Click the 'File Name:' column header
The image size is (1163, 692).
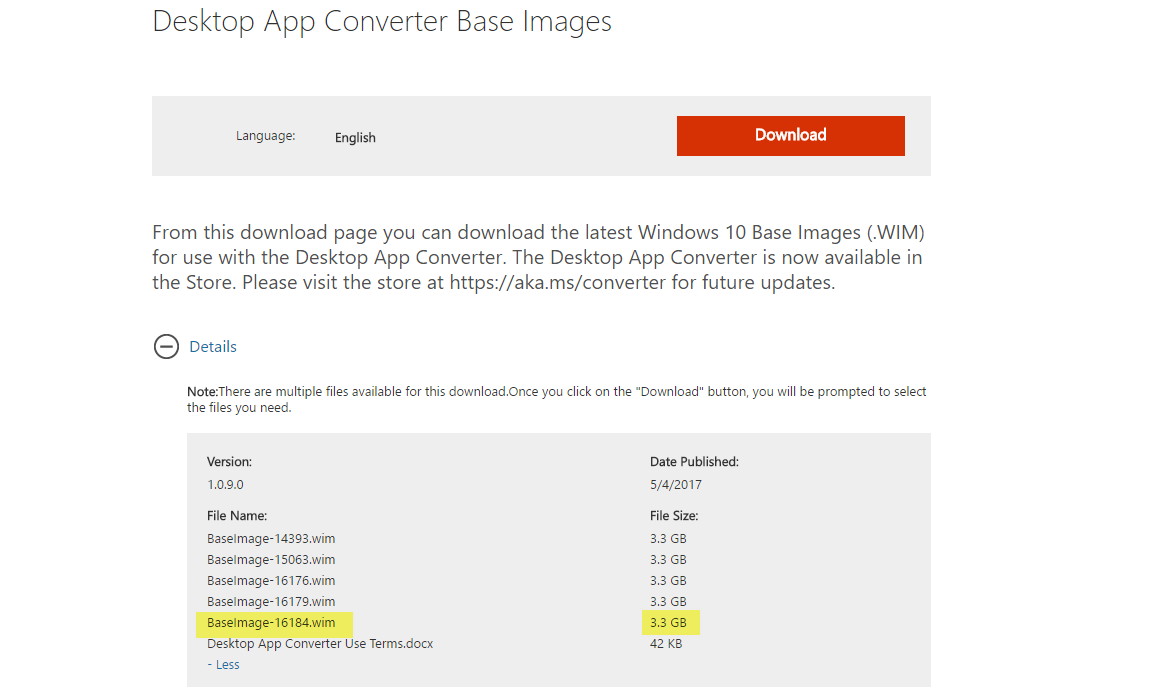pos(237,515)
